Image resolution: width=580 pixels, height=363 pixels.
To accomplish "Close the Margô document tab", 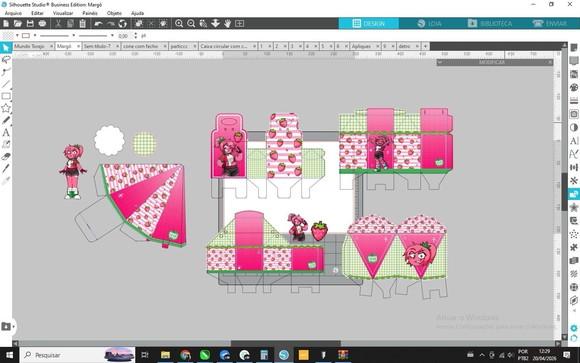I will tap(78, 46).
